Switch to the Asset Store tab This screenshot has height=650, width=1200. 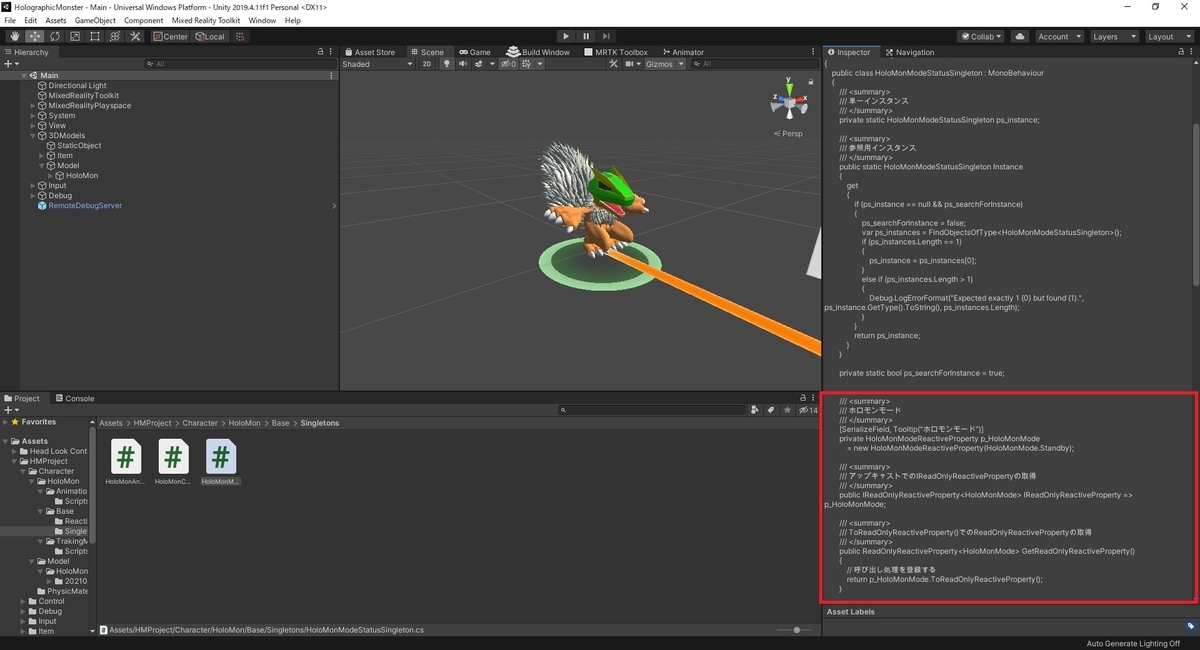pyautogui.click(x=370, y=52)
